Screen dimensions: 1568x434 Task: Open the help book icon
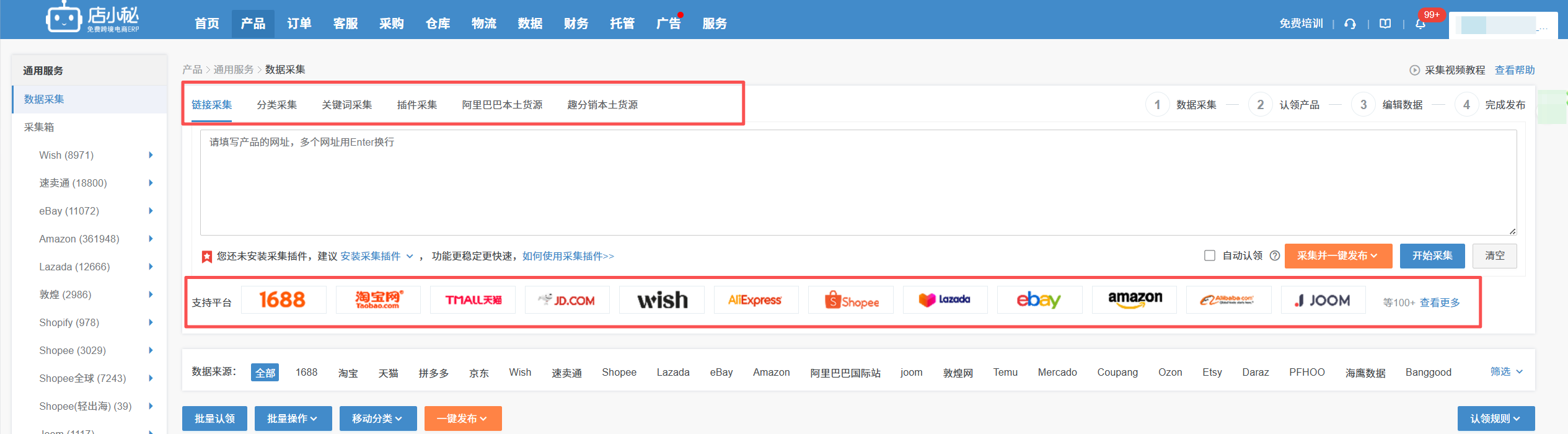1385,24
